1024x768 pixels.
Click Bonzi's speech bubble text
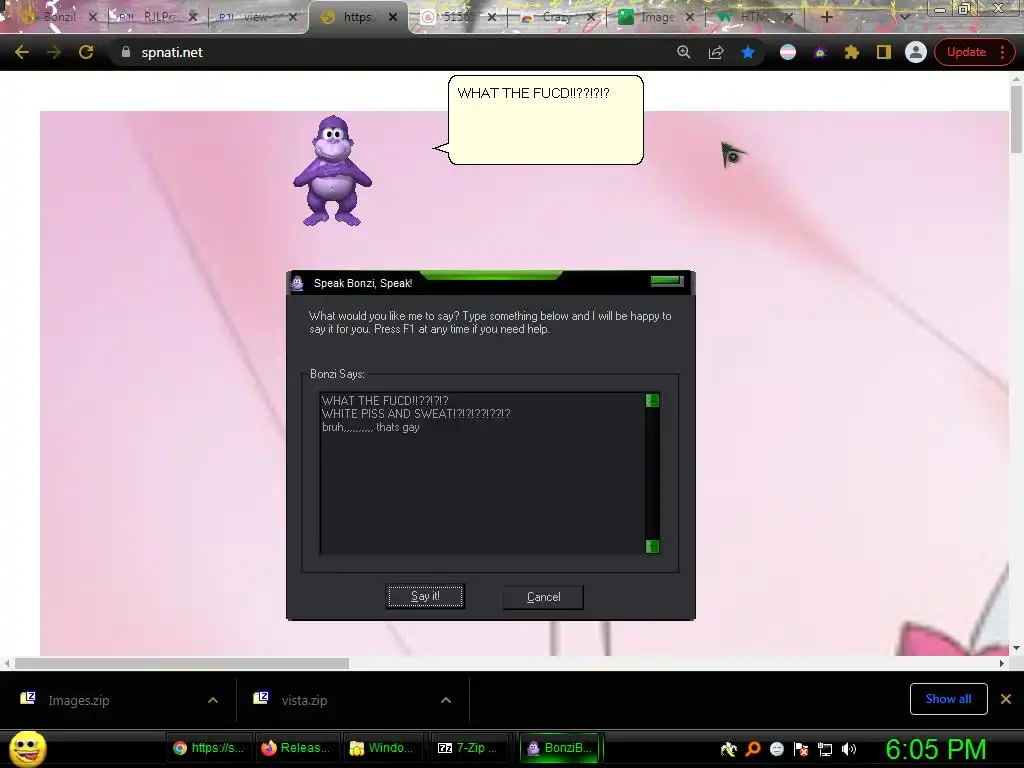pos(533,93)
